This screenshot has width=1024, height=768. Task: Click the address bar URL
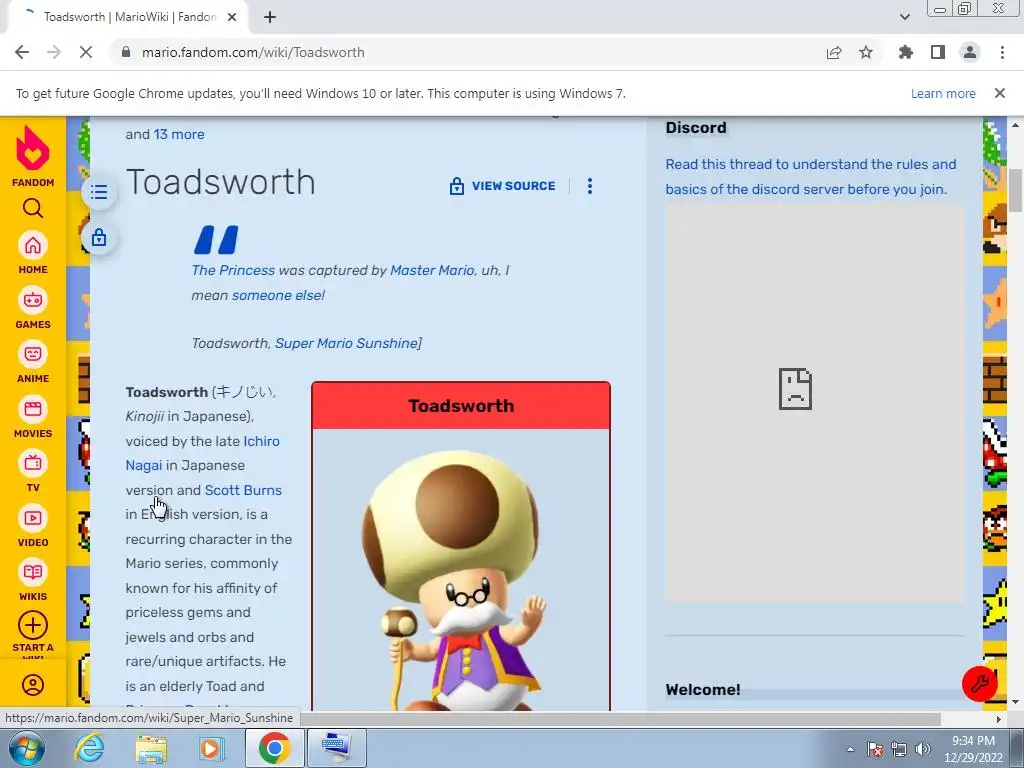point(253,52)
